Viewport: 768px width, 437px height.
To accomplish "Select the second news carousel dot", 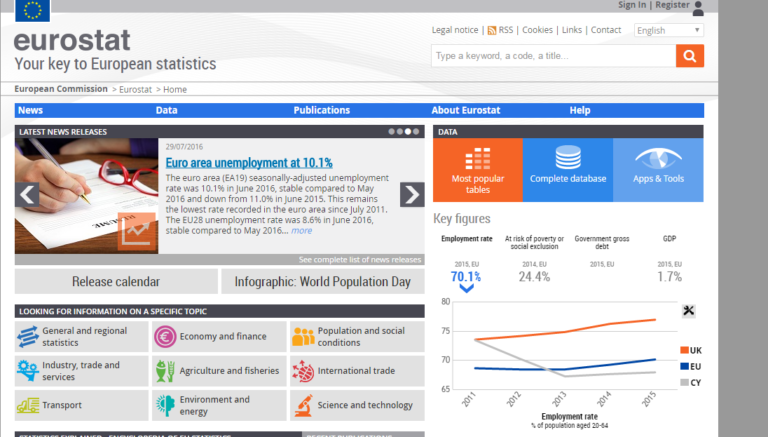I will [x=400, y=132].
